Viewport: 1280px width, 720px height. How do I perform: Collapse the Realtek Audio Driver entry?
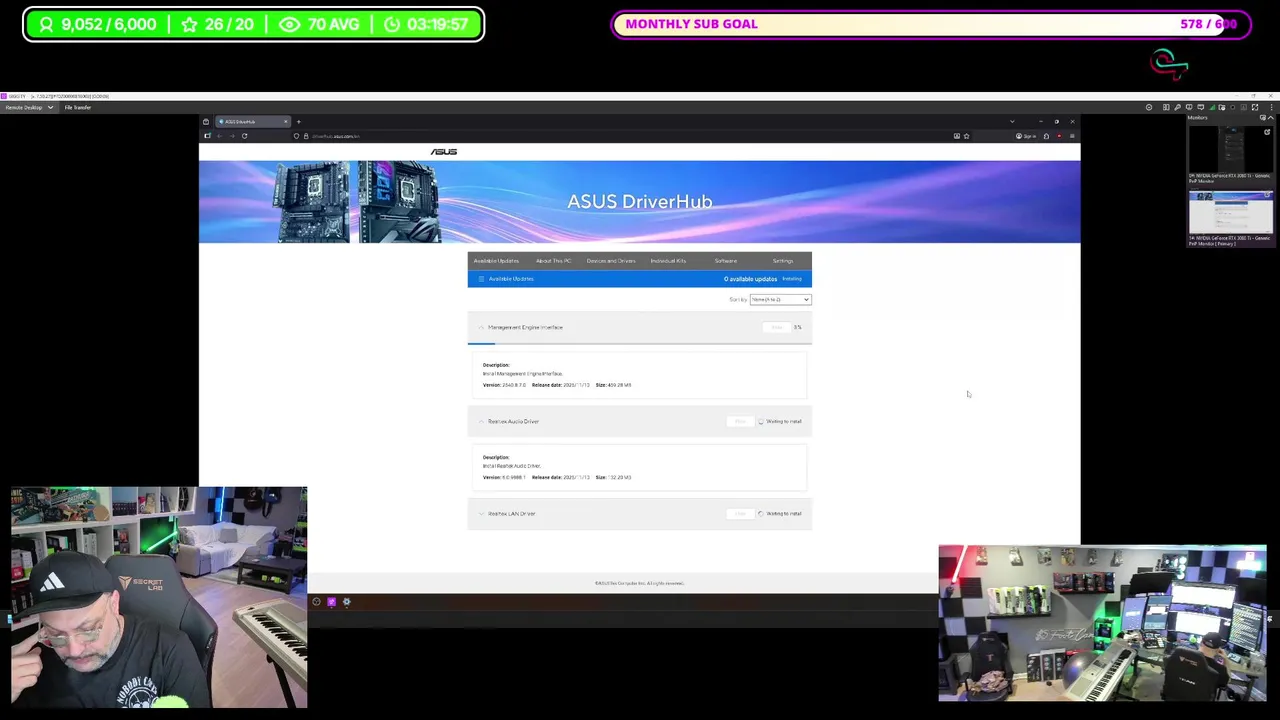point(481,421)
